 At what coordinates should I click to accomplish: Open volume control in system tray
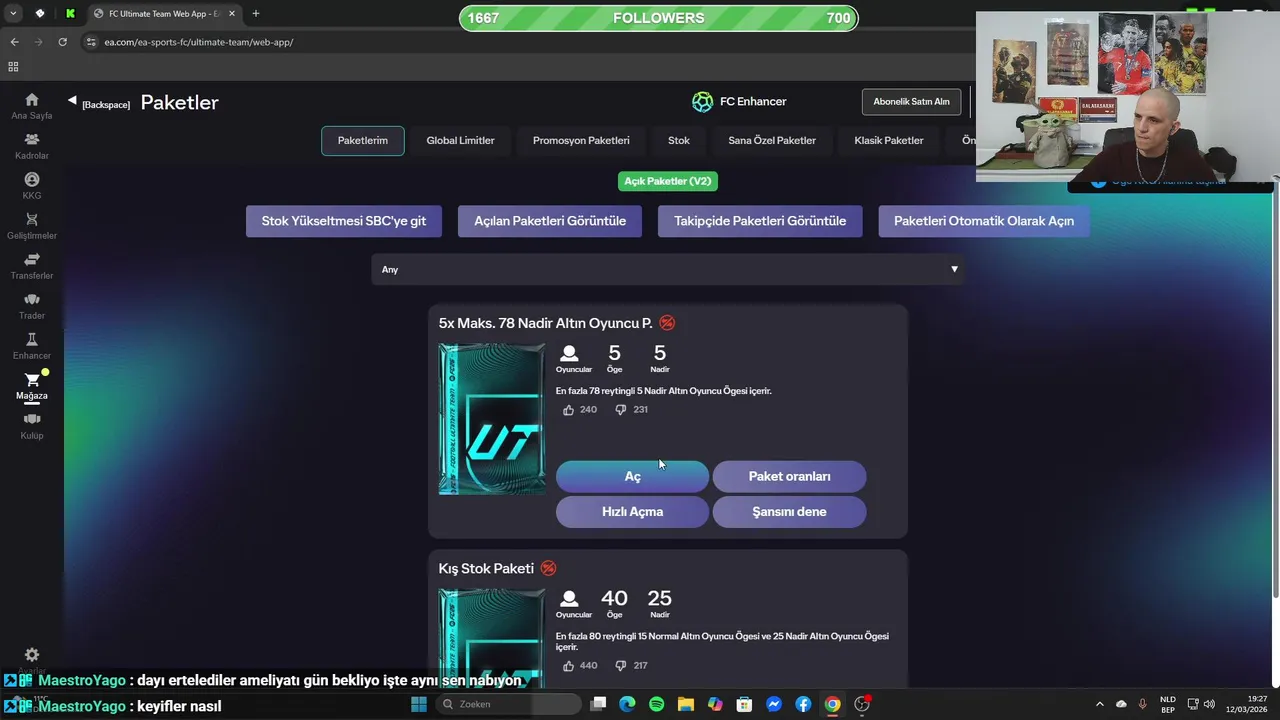point(1209,704)
